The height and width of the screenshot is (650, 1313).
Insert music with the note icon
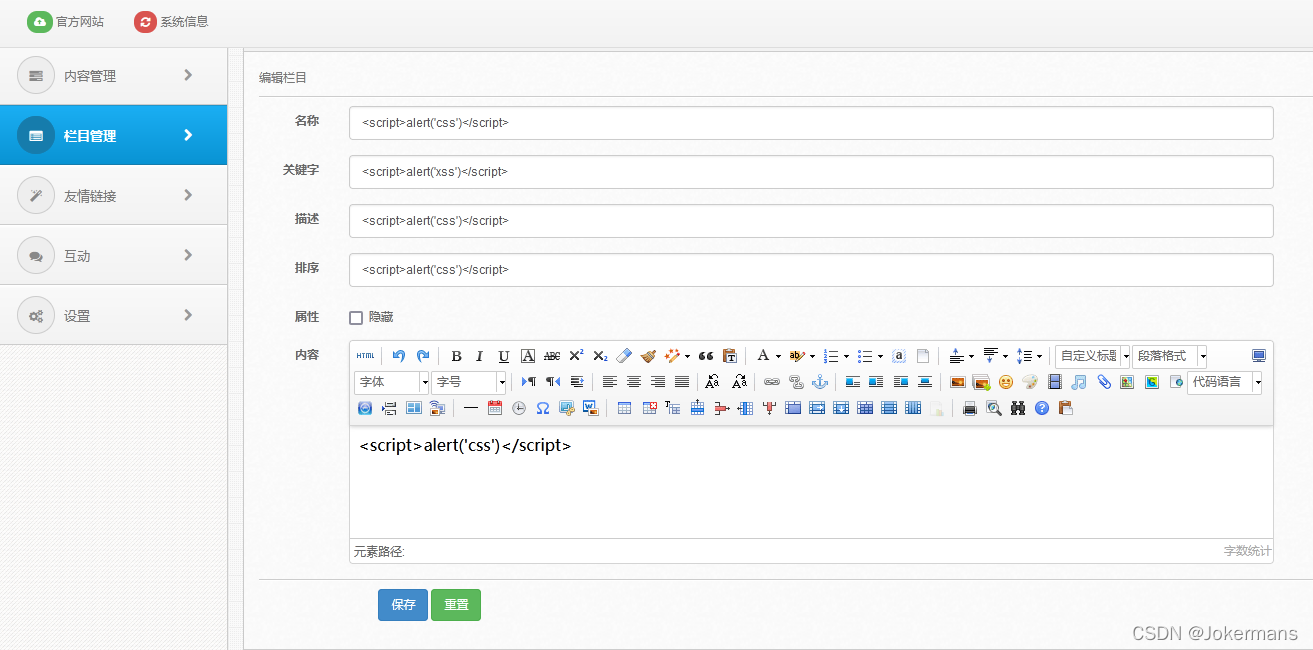1078,382
